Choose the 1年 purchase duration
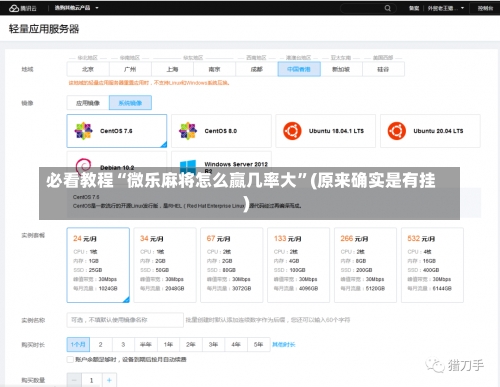This screenshot has width=500, height=387. [168, 344]
